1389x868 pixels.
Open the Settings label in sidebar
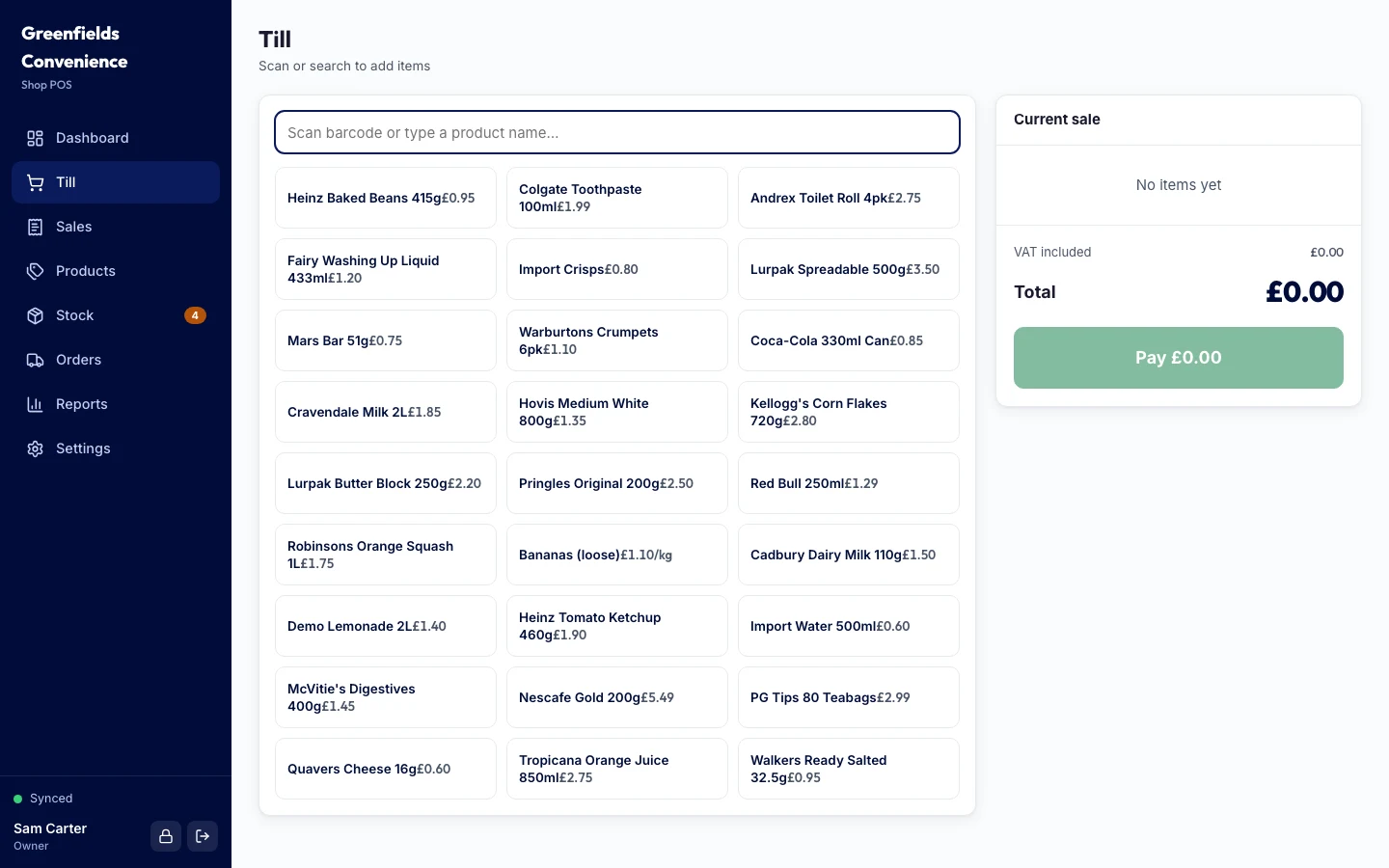tap(83, 448)
